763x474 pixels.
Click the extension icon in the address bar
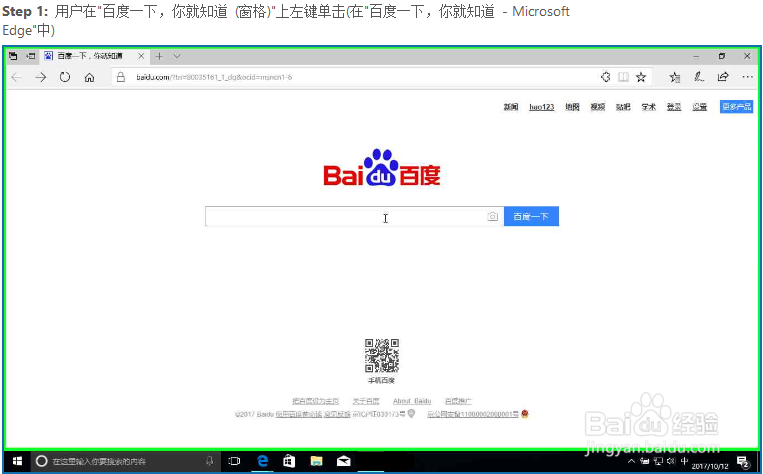pyautogui.click(x=605, y=77)
